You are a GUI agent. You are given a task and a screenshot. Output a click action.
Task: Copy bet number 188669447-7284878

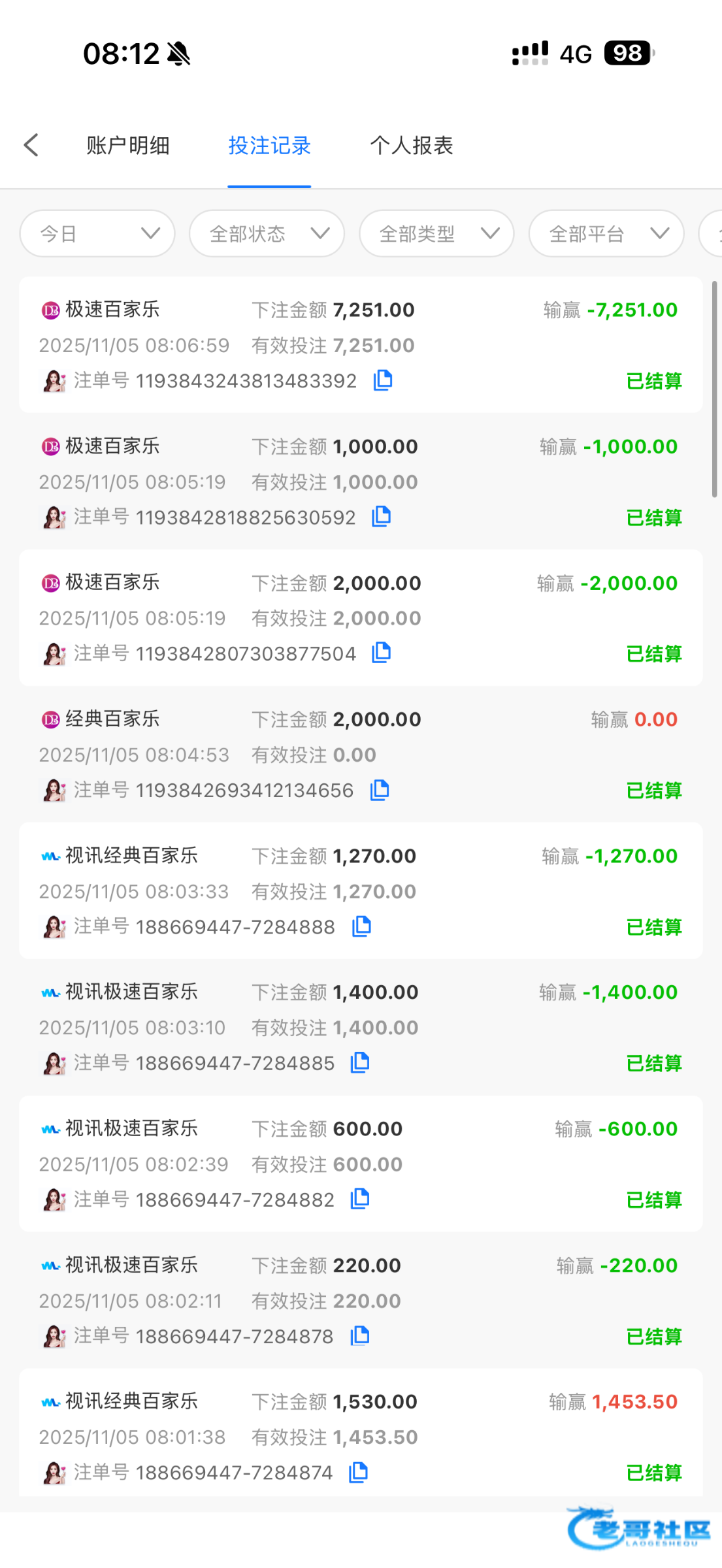(x=359, y=1336)
